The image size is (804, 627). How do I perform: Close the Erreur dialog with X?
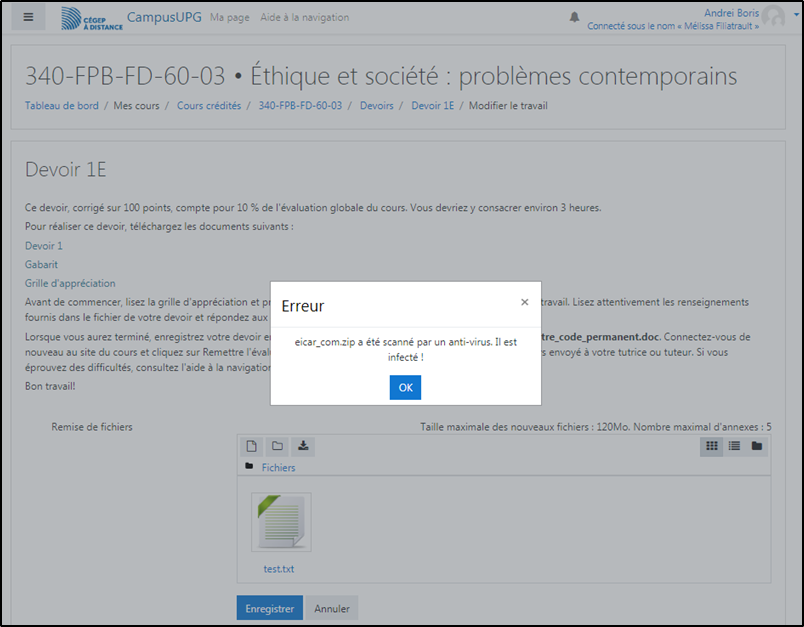(x=525, y=301)
